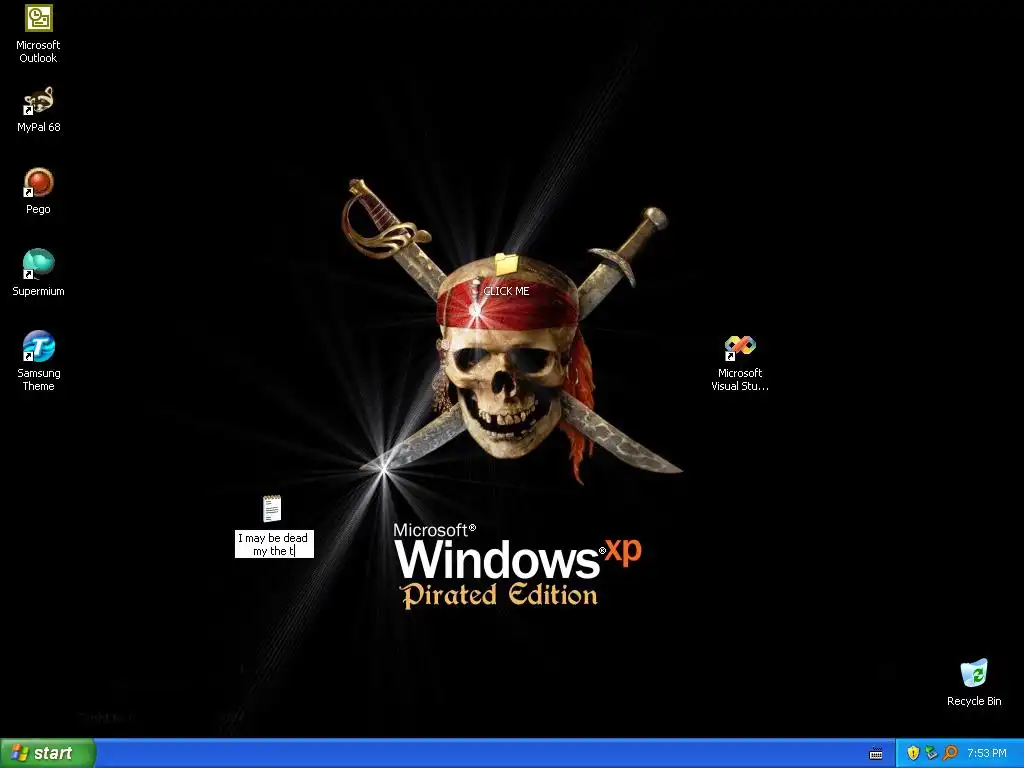Click the file rename text box
The width and height of the screenshot is (1024, 768).
click(x=274, y=544)
